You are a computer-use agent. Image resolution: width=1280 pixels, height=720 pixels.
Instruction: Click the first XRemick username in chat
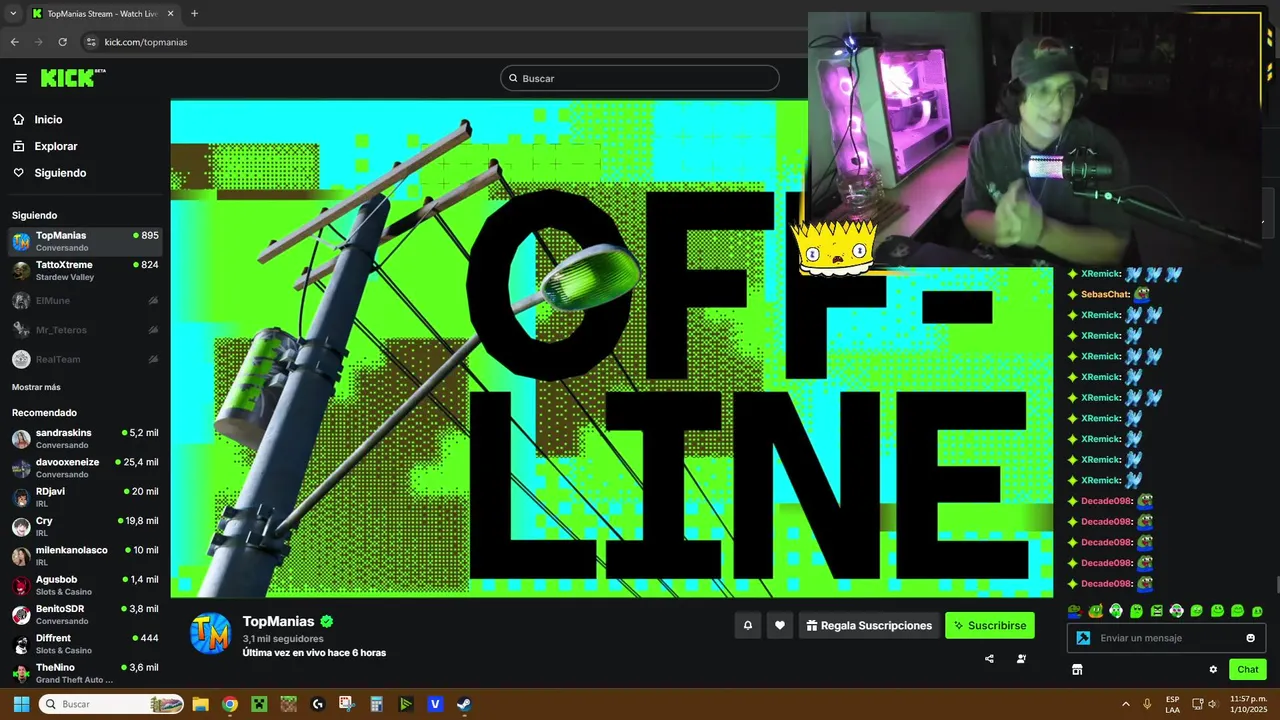tap(1100, 274)
